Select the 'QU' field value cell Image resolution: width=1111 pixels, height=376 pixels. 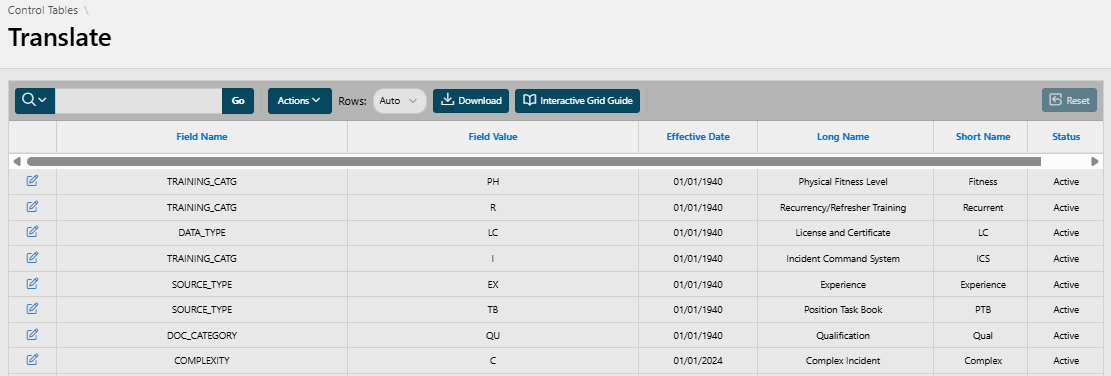click(493, 336)
